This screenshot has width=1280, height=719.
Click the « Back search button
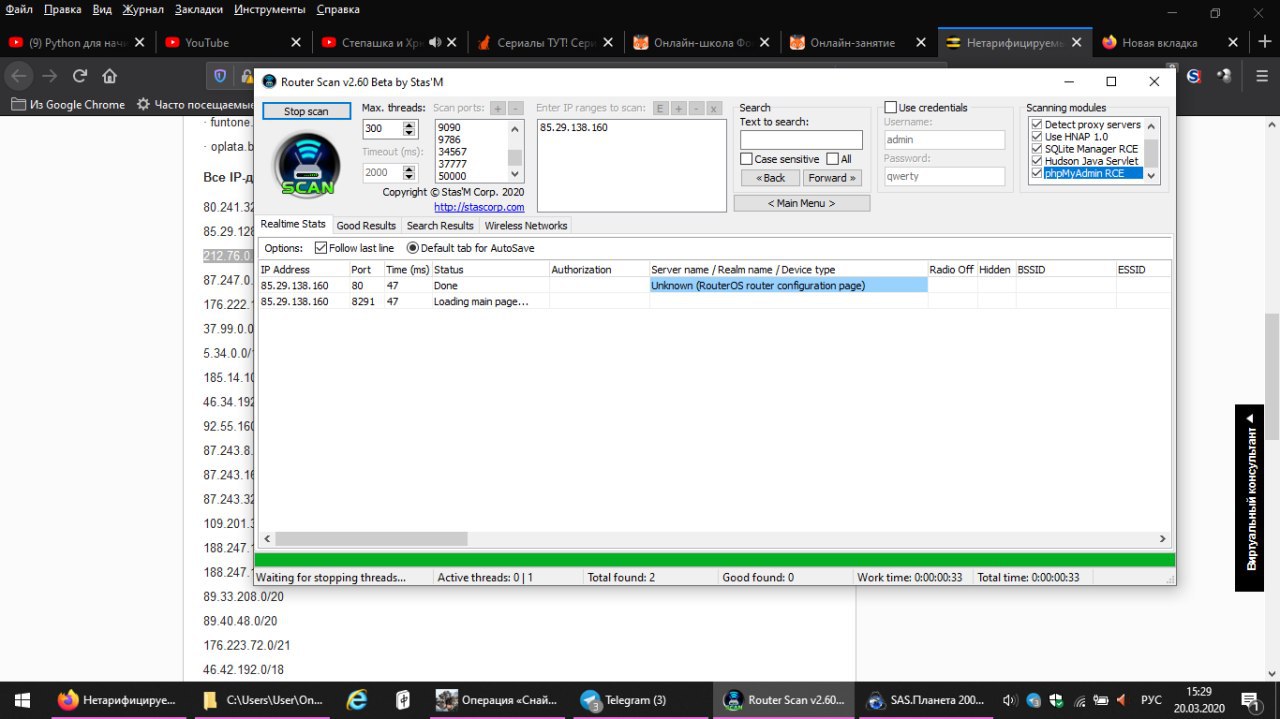click(770, 178)
